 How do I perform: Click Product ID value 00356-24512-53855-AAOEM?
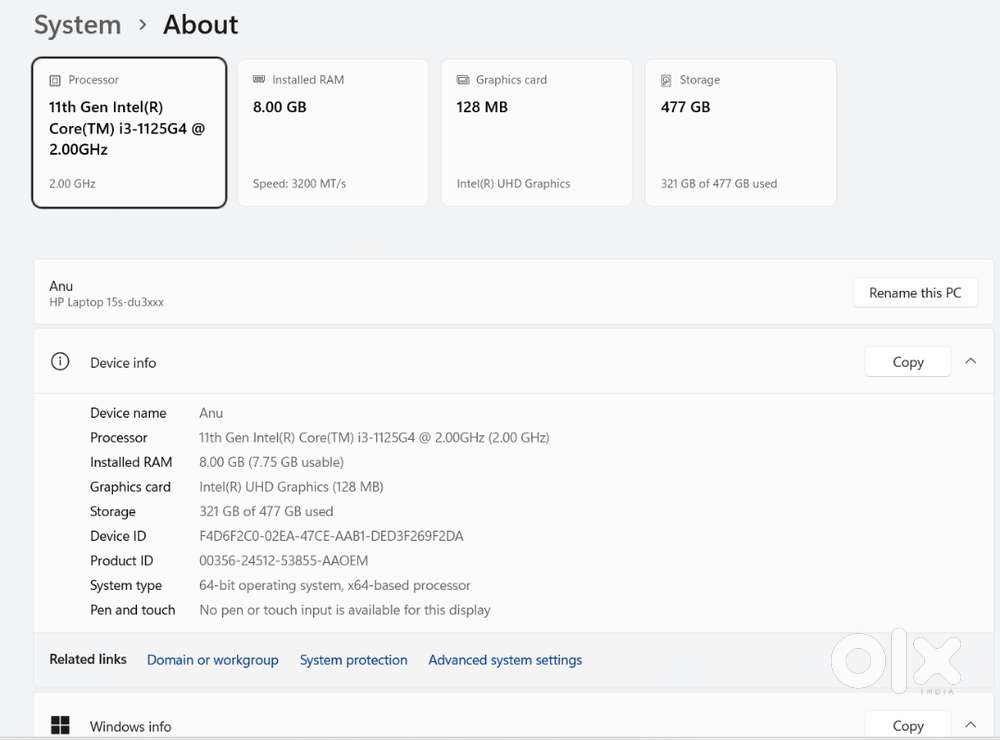(x=284, y=561)
